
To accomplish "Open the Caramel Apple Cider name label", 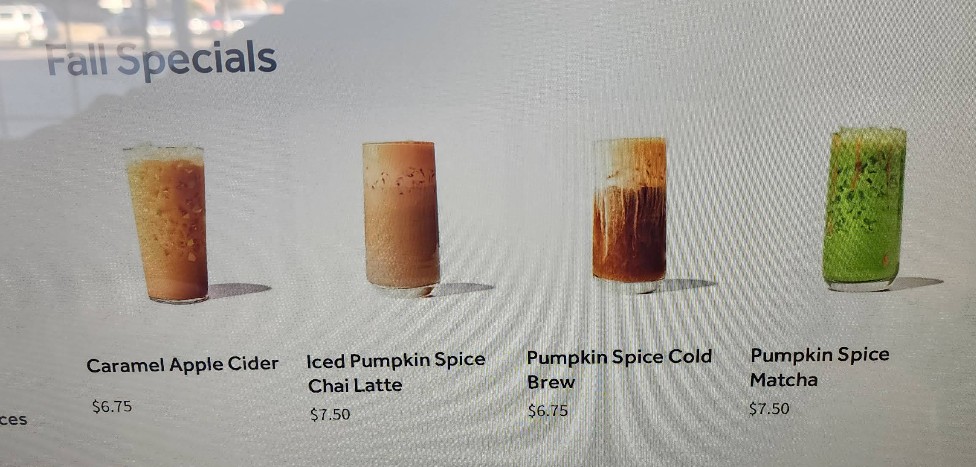I will point(182,365).
